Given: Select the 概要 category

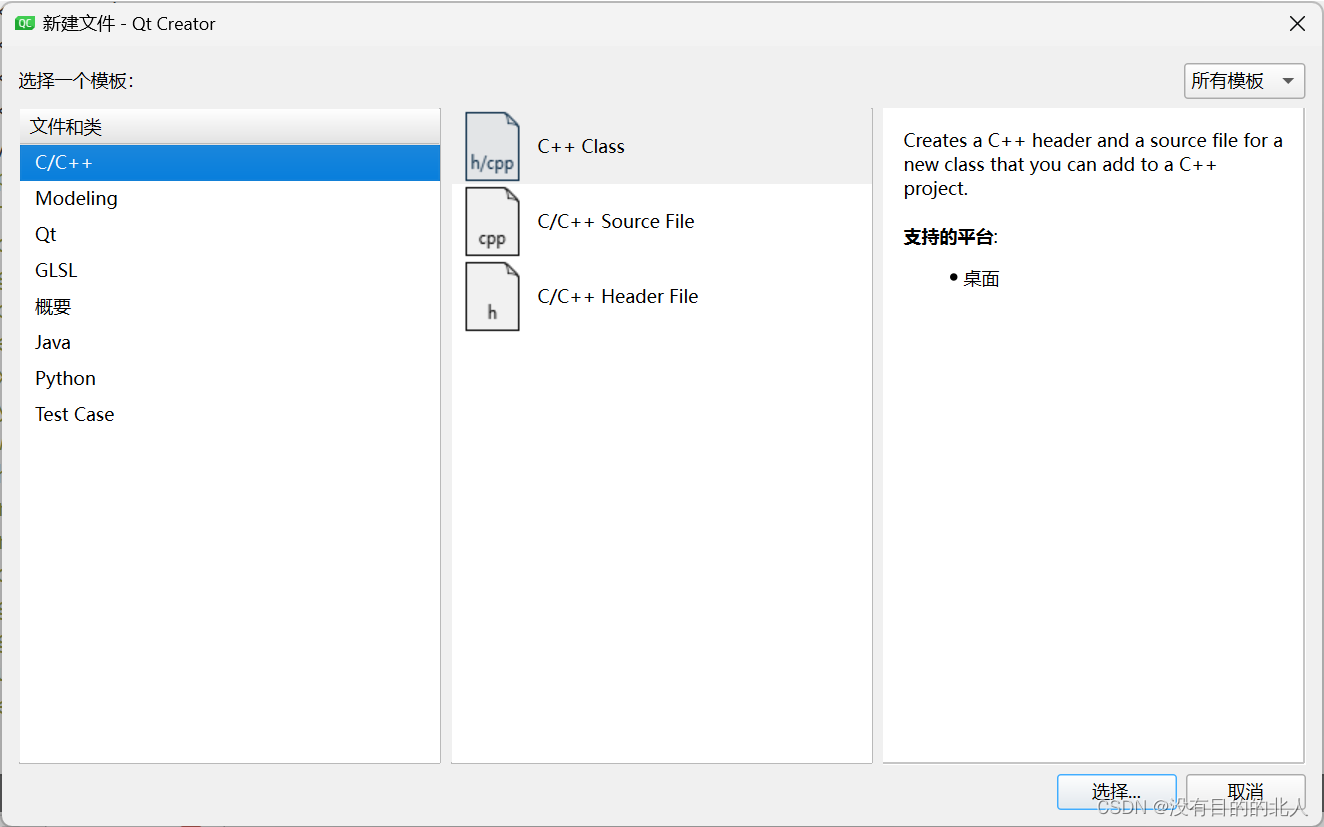Looking at the screenshot, I should point(52,306).
